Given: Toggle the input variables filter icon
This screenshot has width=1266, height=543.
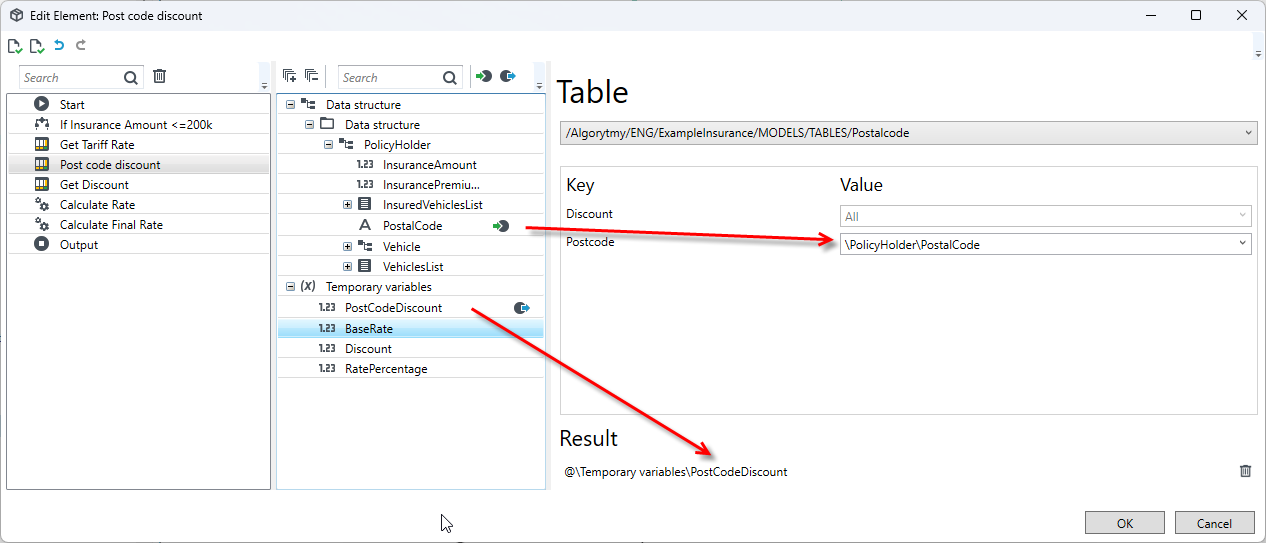Looking at the screenshot, I should tap(484, 76).
